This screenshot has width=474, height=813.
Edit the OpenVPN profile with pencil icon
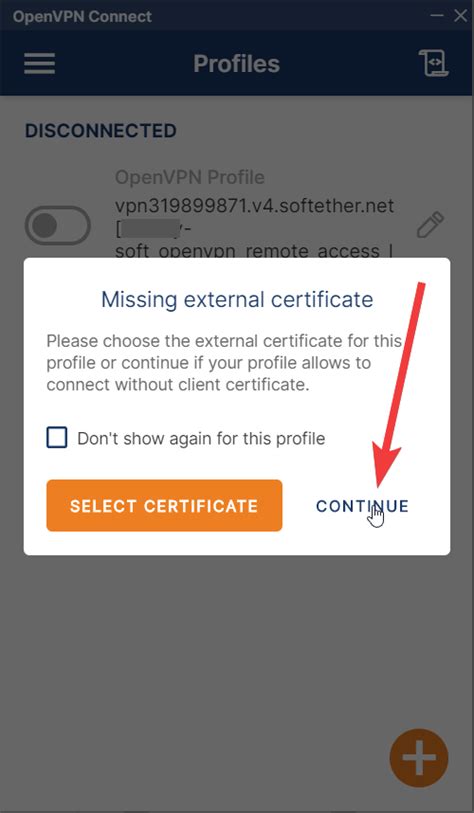point(430,225)
